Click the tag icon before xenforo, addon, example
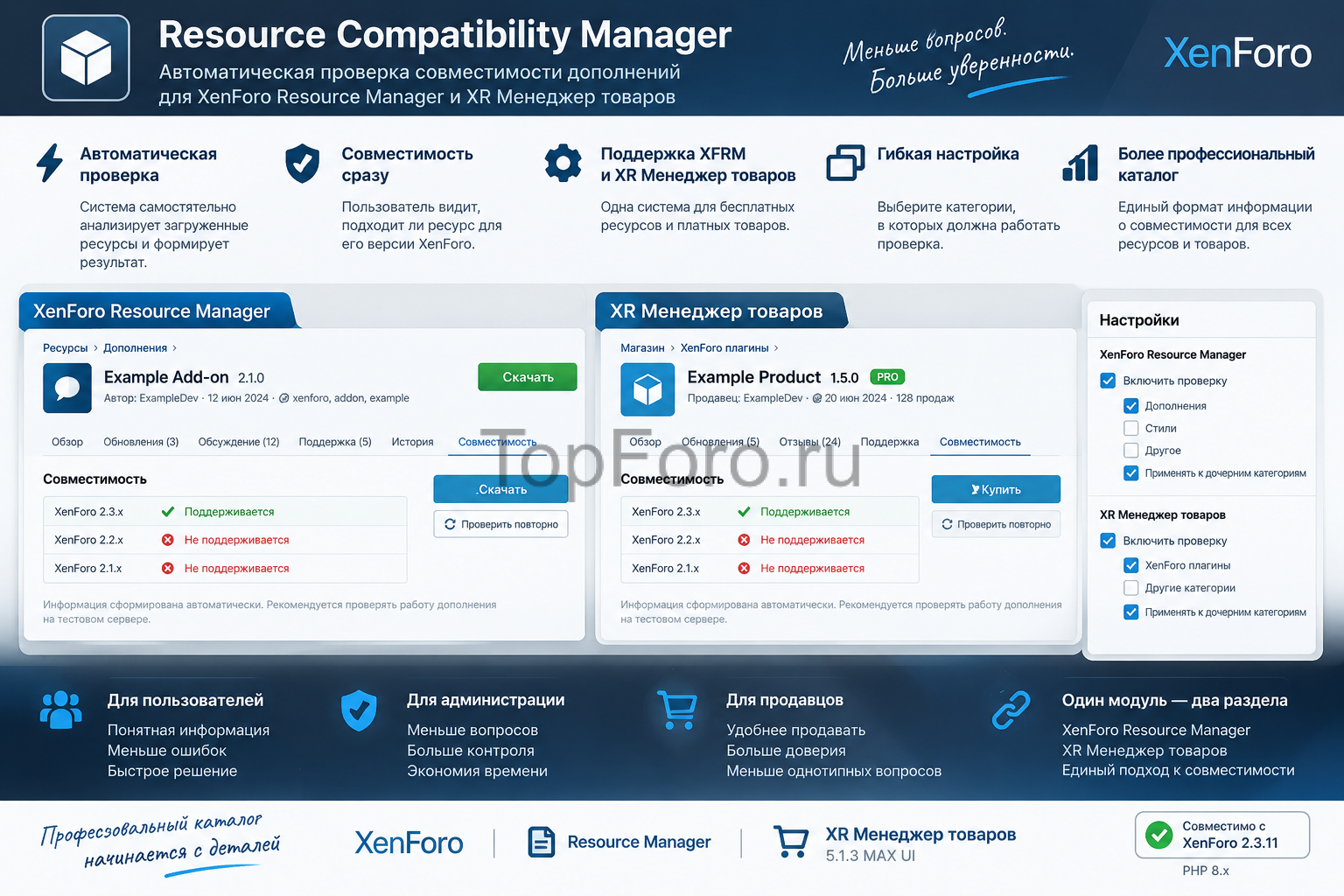 283,398
